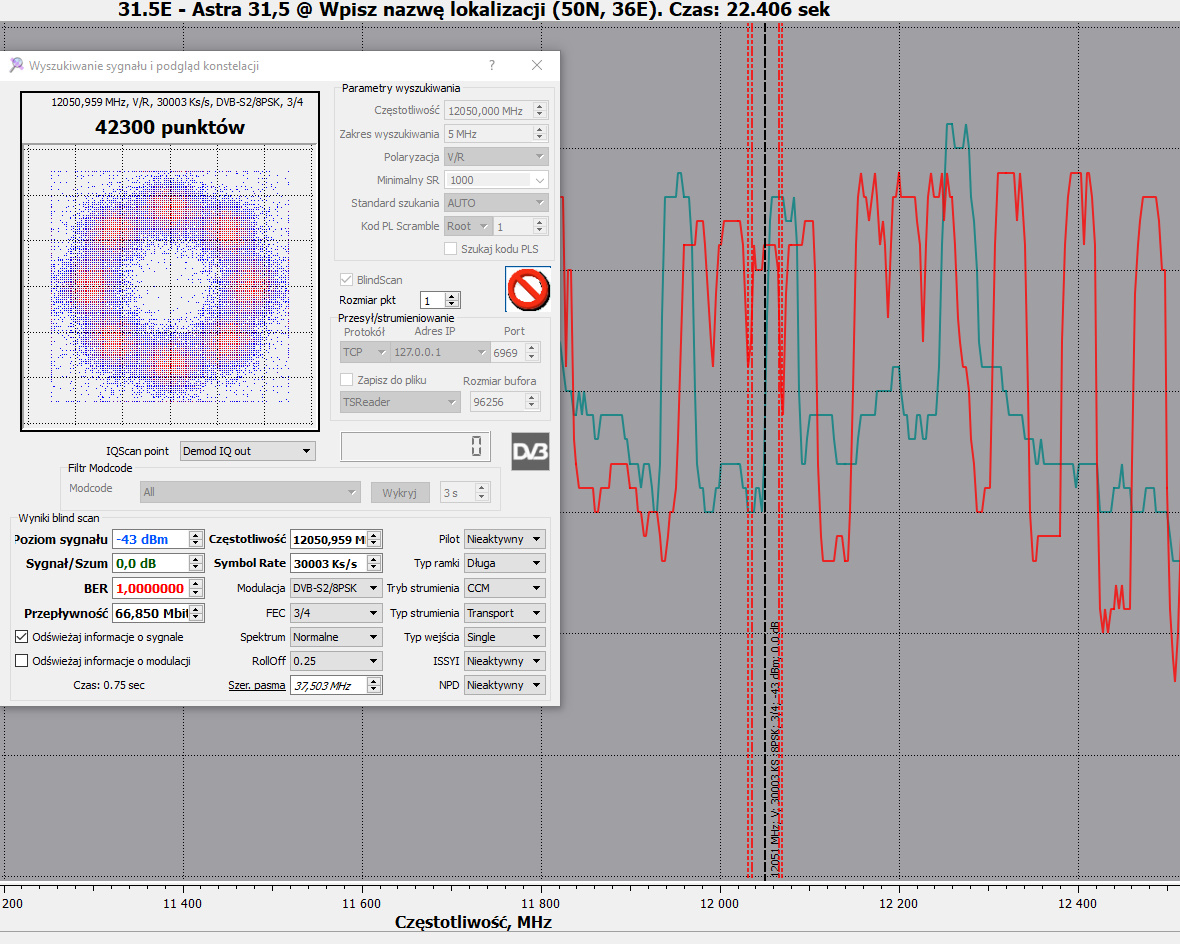The height and width of the screenshot is (944, 1180).
Task: Toggle the BlindScan checkbox
Action: click(x=346, y=279)
